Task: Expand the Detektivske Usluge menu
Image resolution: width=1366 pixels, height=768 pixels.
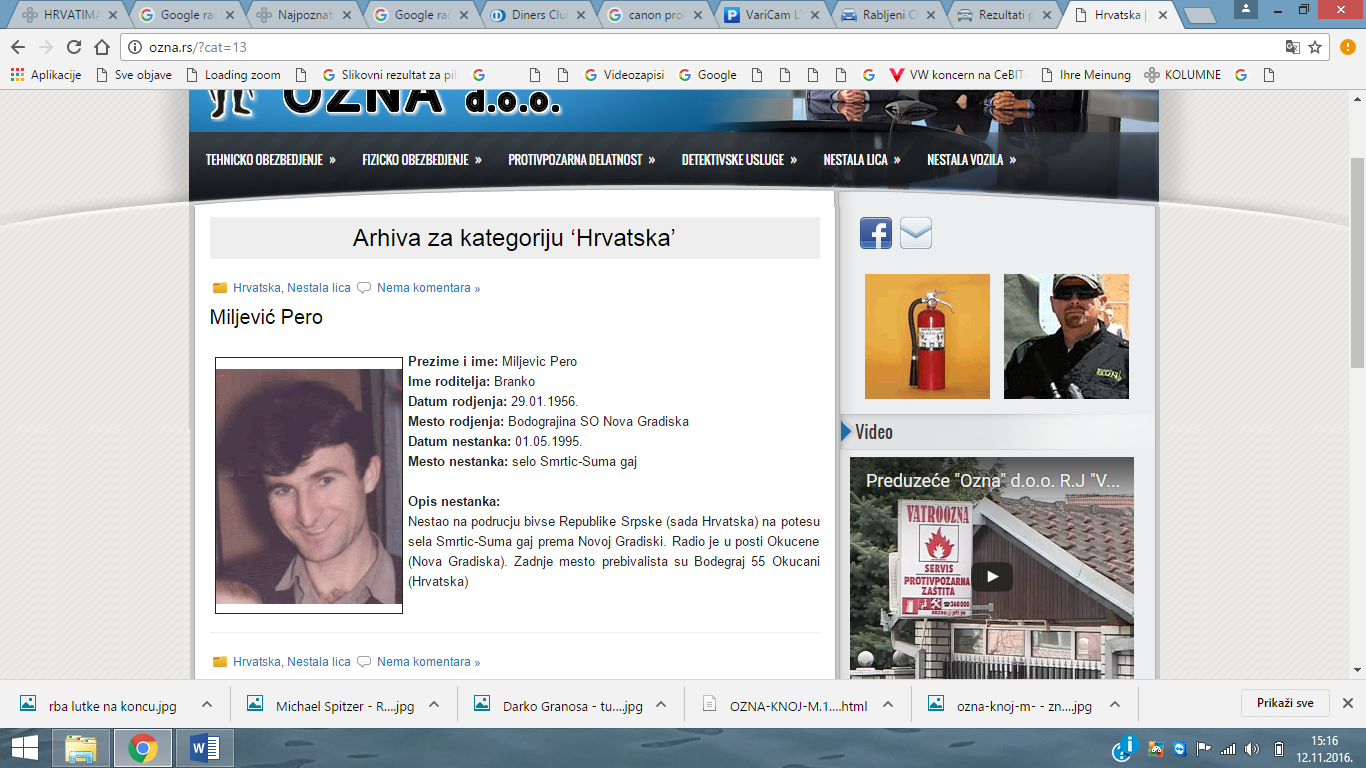Action: tap(739, 160)
